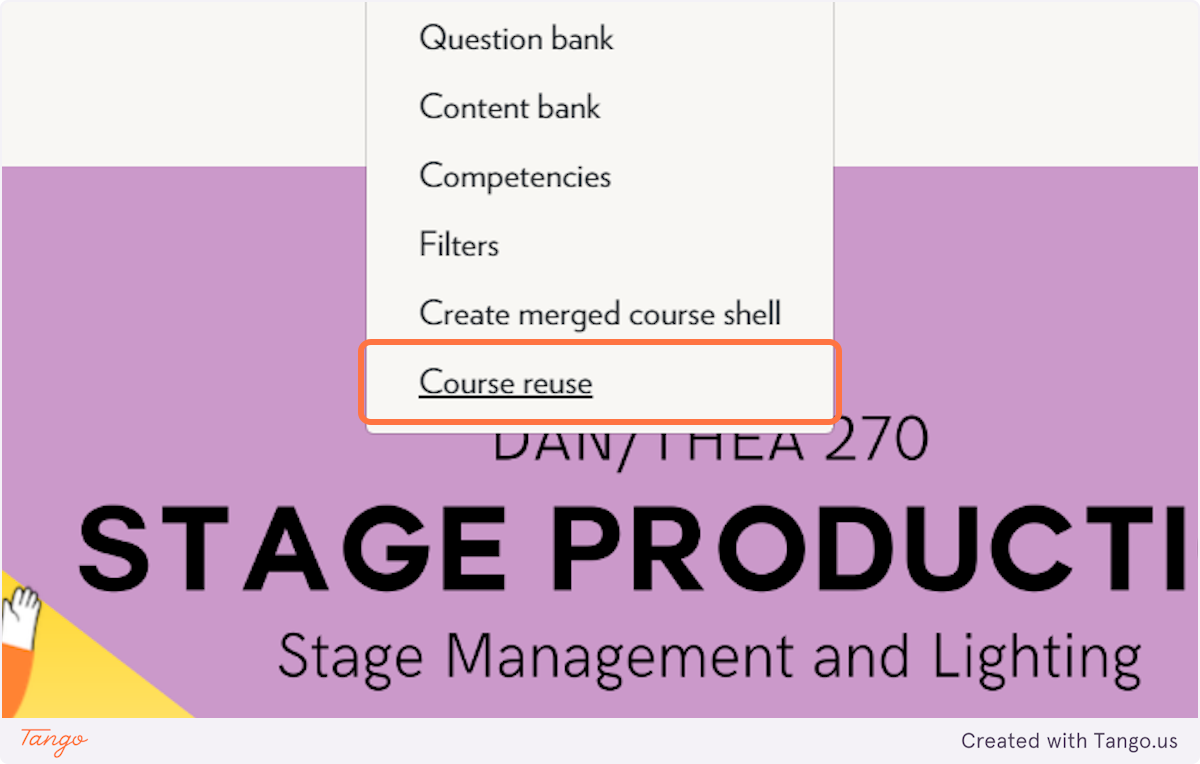Open the Created with Tango.us link
This screenshot has width=1200, height=764.
pos(1069,741)
